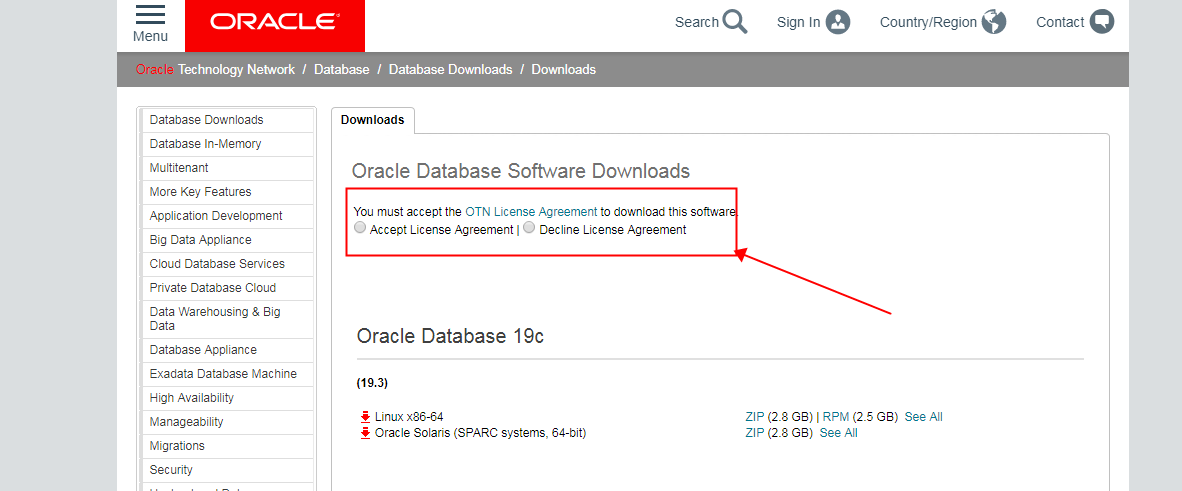The height and width of the screenshot is (491, 1182).
Task: Click the Linux x86-64 download arrow icon
Action: (366, 416)
